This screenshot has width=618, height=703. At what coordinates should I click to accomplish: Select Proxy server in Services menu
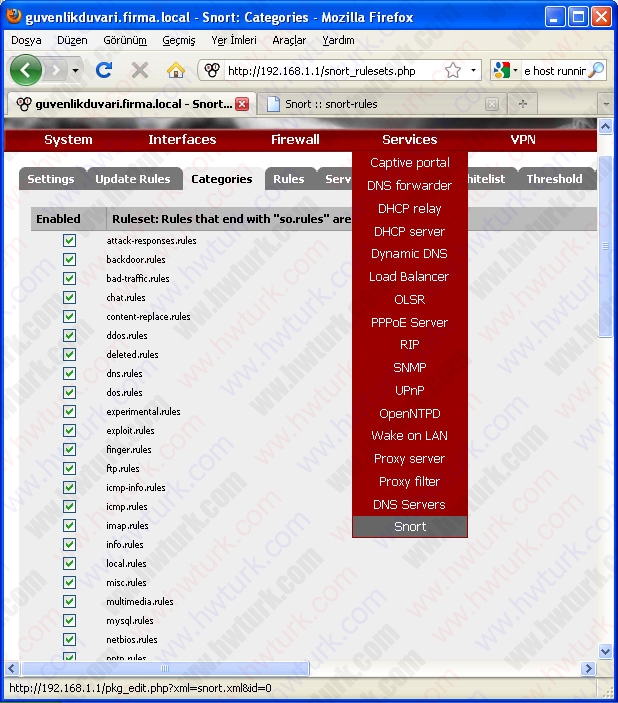tap(409, 459)
